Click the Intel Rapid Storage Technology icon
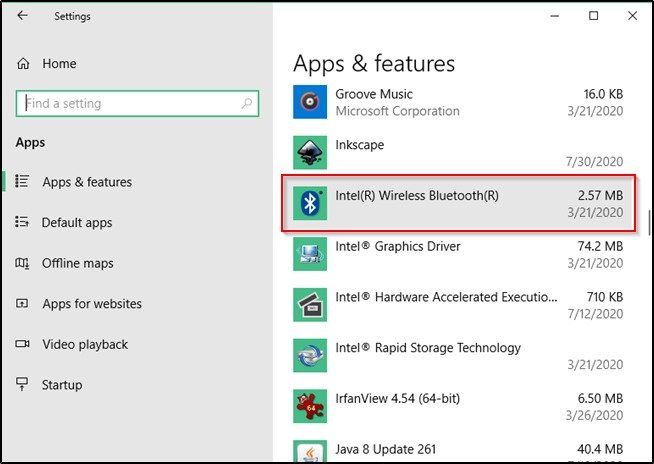 coord(310,355)
